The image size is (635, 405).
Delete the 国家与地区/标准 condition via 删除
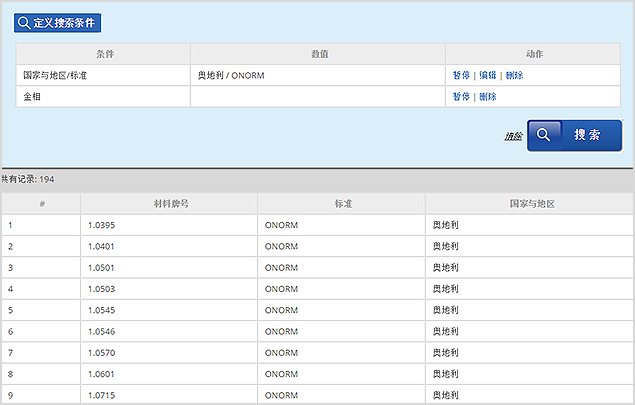click(514, 75)
